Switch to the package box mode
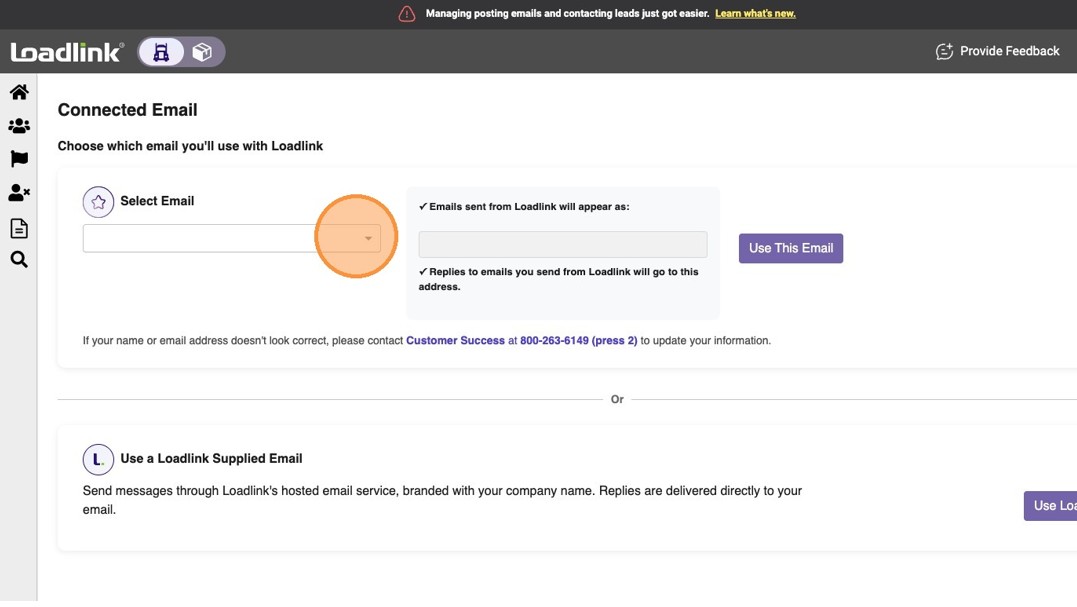 click(x=202, y=52)
